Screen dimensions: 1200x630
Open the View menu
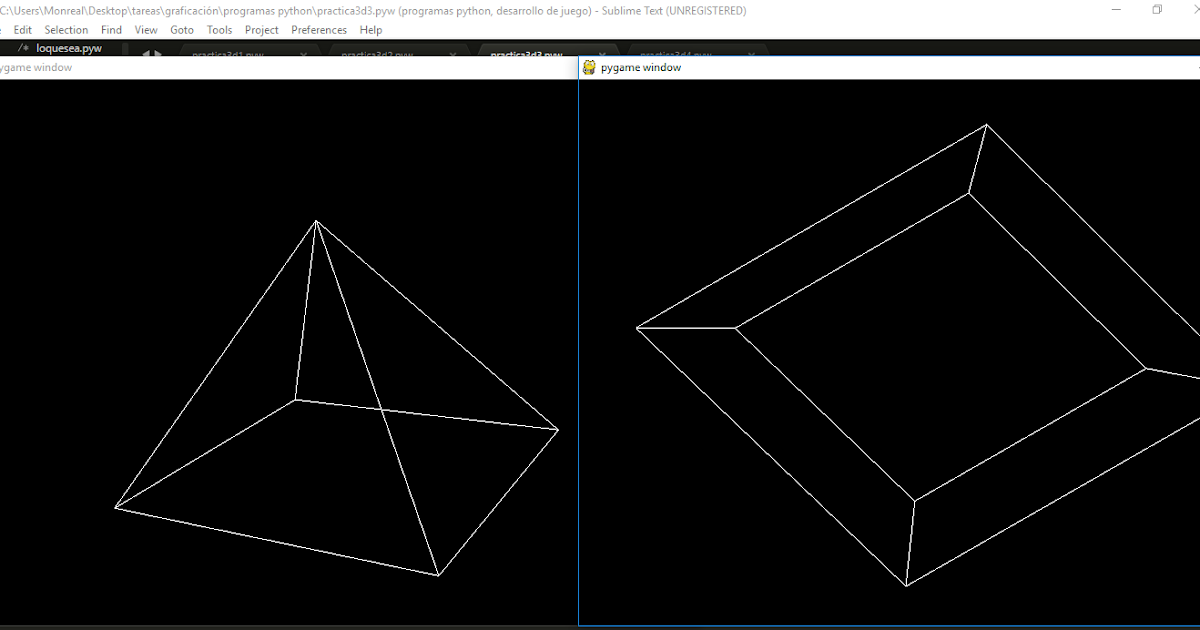(x=146, y=29)
